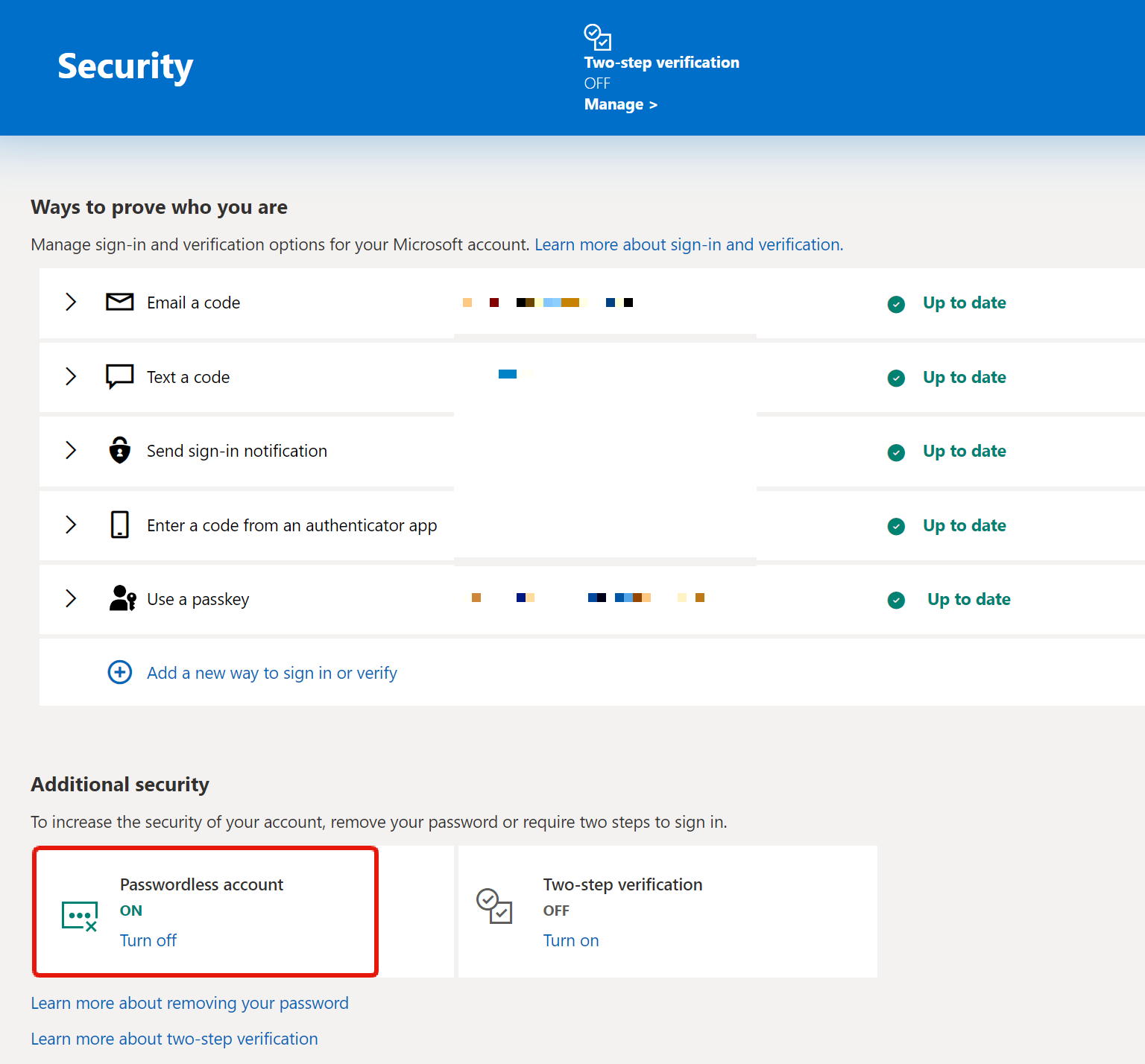Viewport: 1145px width, 1064px height.
Task: Click Up to date status for authenticator app
Action: coord(965,525)
